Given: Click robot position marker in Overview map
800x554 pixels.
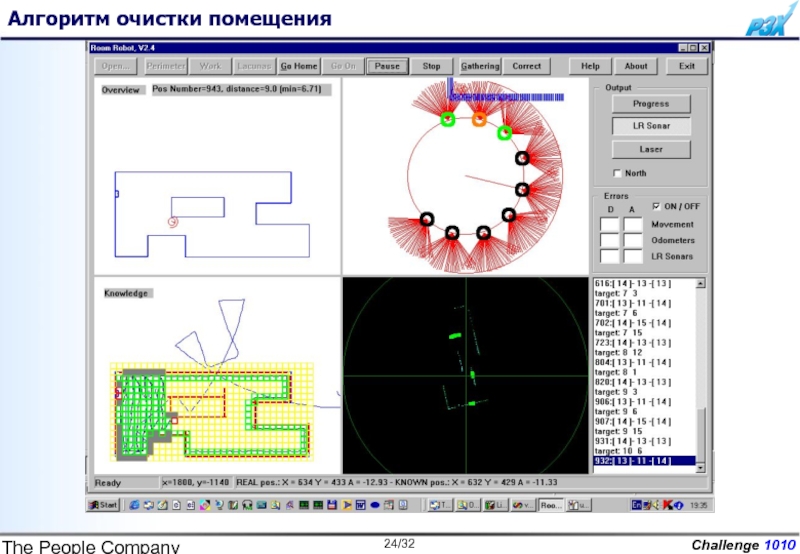Looking at the screenshot, I should point(173,222).
